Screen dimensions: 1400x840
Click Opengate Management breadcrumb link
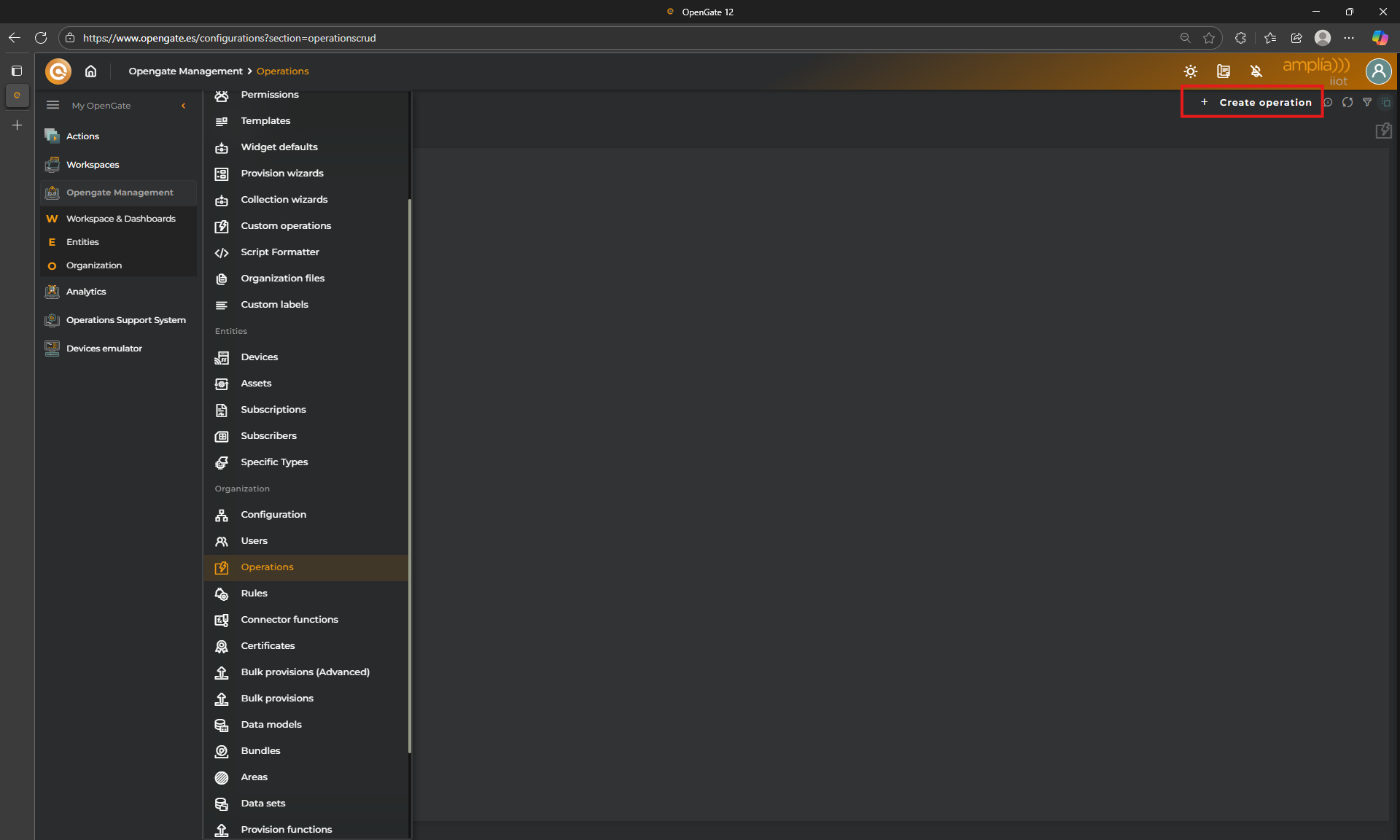coord(185,71)
